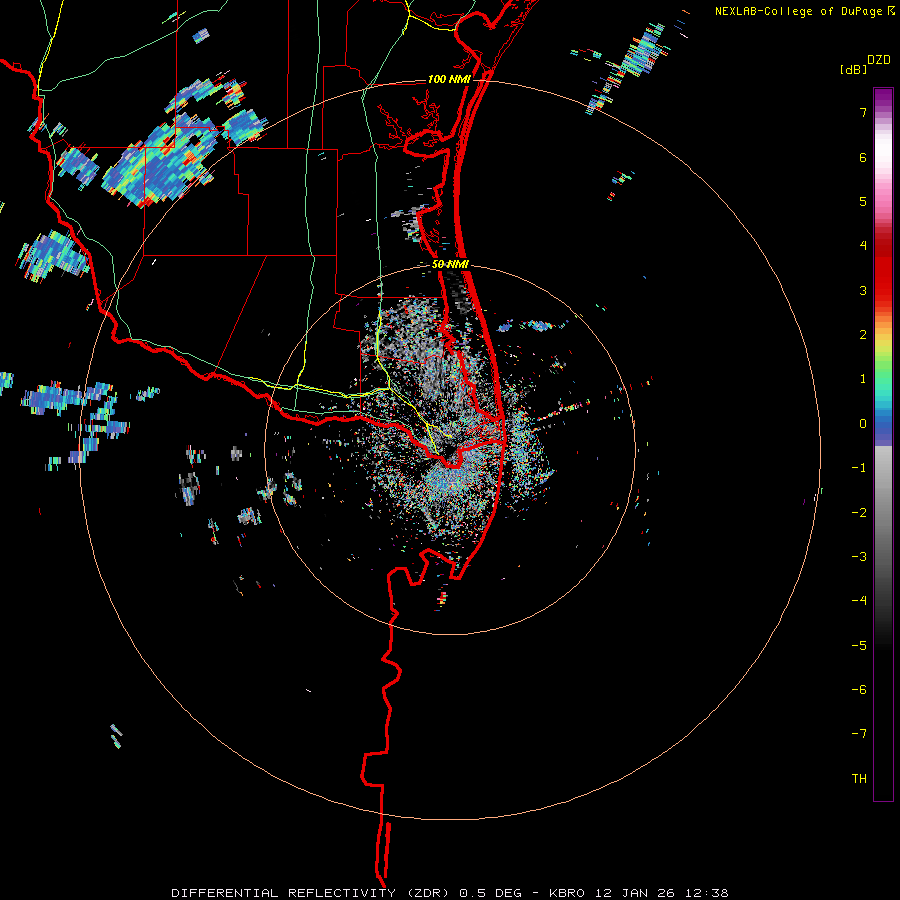Click the 3 value on the scale
Viewport: 900px width, 900px height.
[863, 290]
